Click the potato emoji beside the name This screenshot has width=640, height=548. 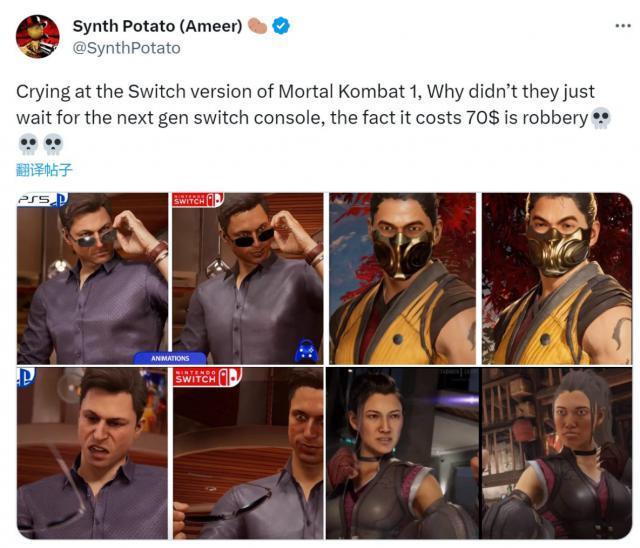257,26
